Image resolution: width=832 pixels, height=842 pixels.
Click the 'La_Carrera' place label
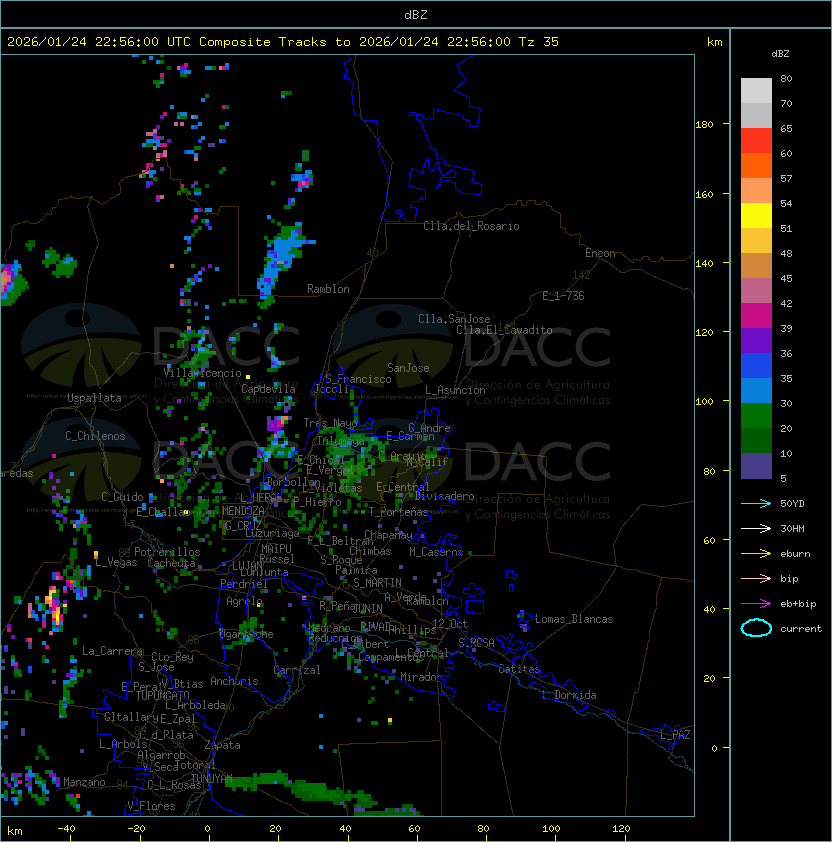point(112,651)
